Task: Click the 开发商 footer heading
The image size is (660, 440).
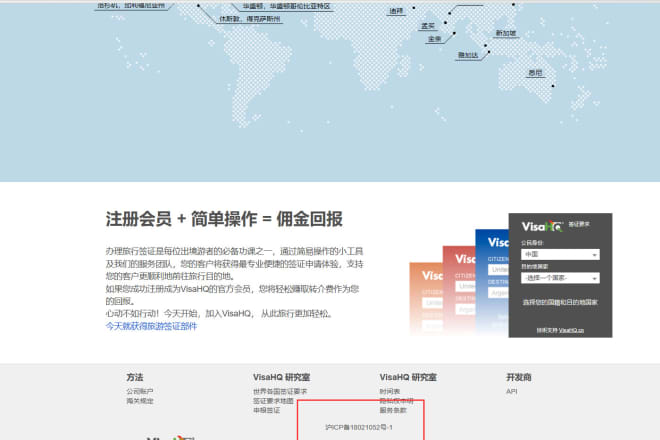Action: [x=519, y=377]
